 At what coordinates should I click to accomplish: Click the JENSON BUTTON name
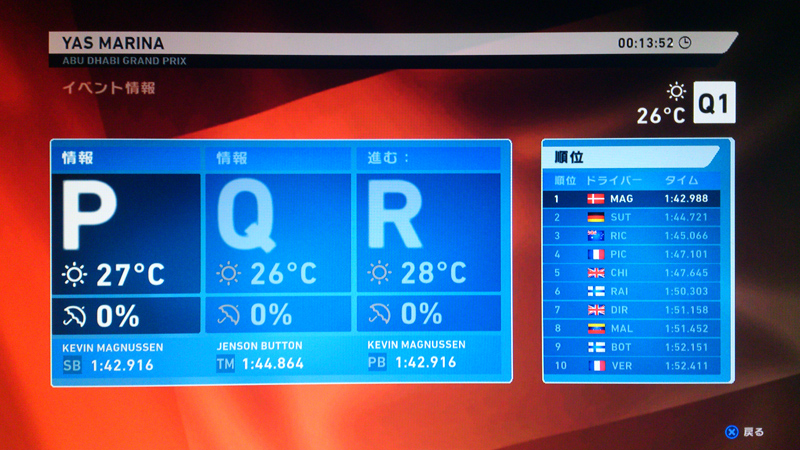260,346
